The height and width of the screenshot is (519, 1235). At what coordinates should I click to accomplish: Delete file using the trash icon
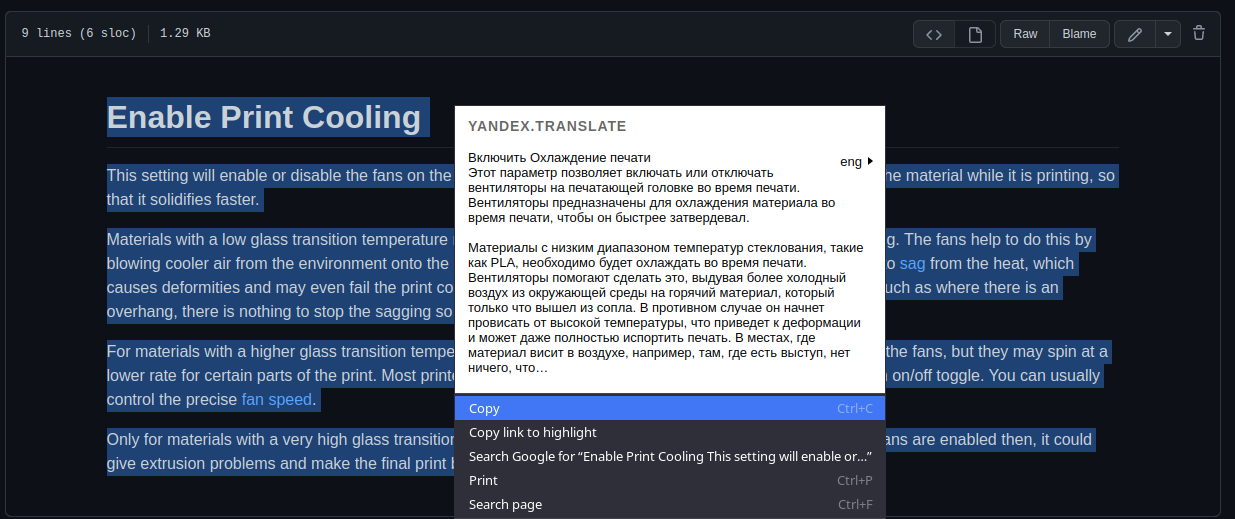click(x=1199, y=33)
